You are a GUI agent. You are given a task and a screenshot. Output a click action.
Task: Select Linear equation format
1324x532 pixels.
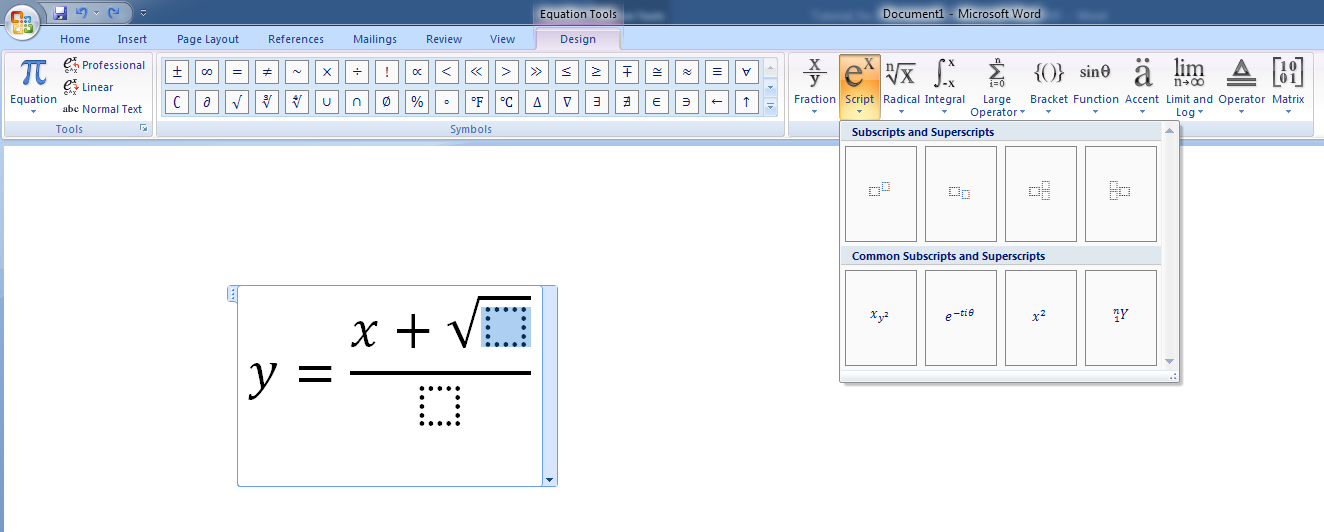(x=88, y=87)
